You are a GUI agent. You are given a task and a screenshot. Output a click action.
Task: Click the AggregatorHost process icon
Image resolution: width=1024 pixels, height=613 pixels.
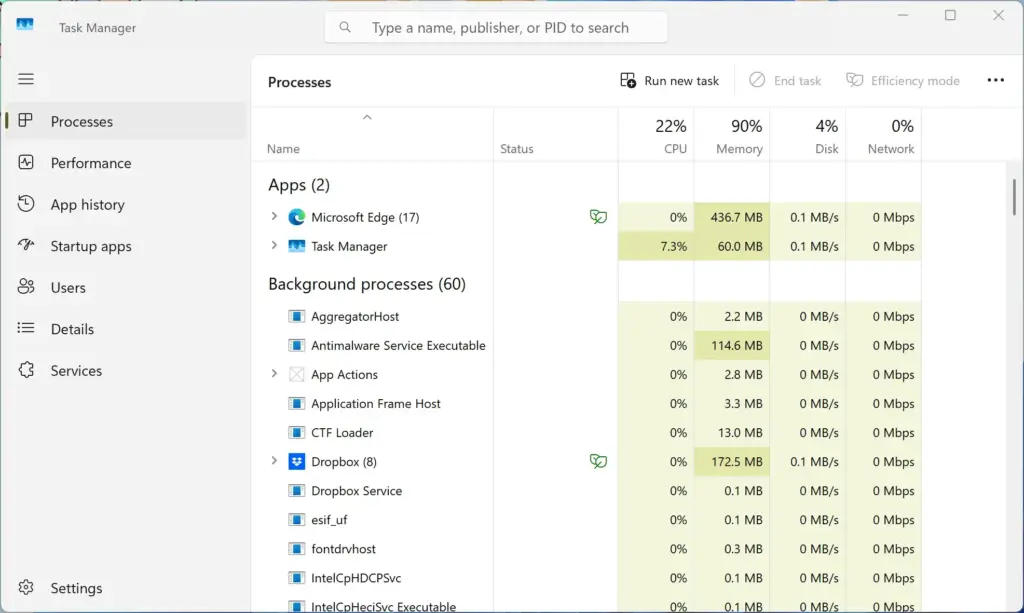(x=296, y=316)
